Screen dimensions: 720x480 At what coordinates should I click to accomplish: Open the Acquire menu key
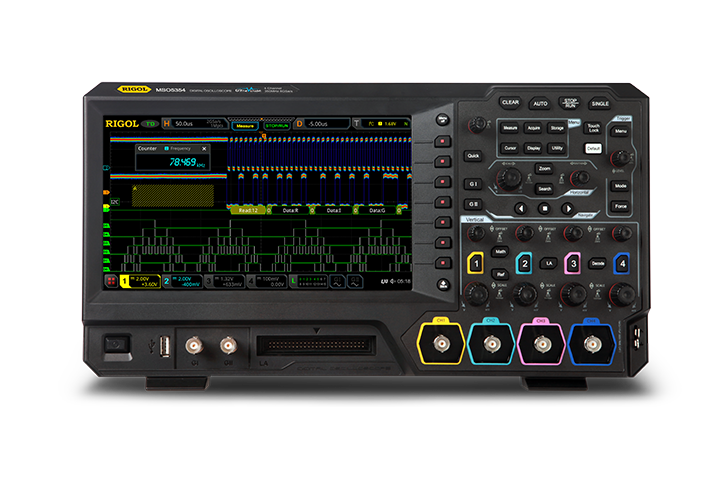[x=534, y=128]
